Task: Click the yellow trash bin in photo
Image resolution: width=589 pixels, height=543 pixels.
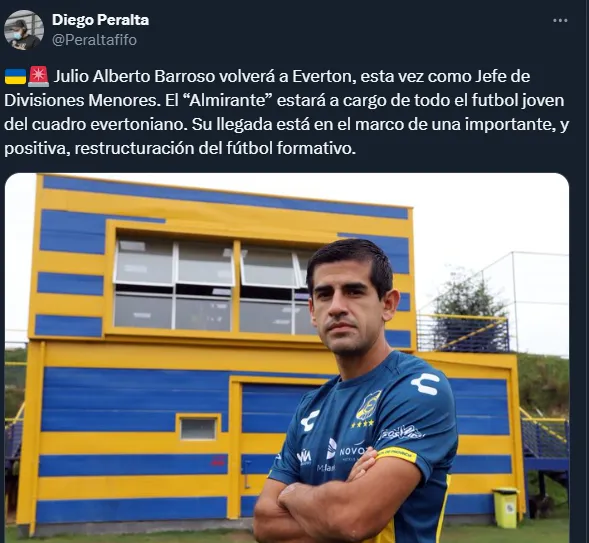Action: tap(506, 507)
